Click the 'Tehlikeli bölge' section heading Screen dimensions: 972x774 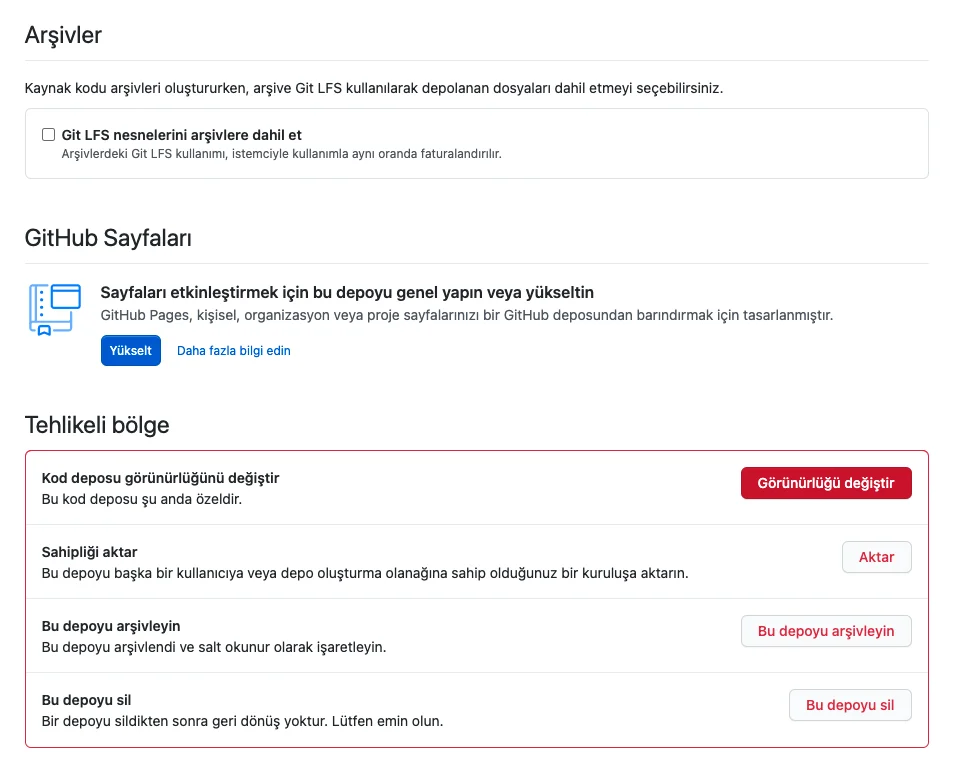pos(97,425)
